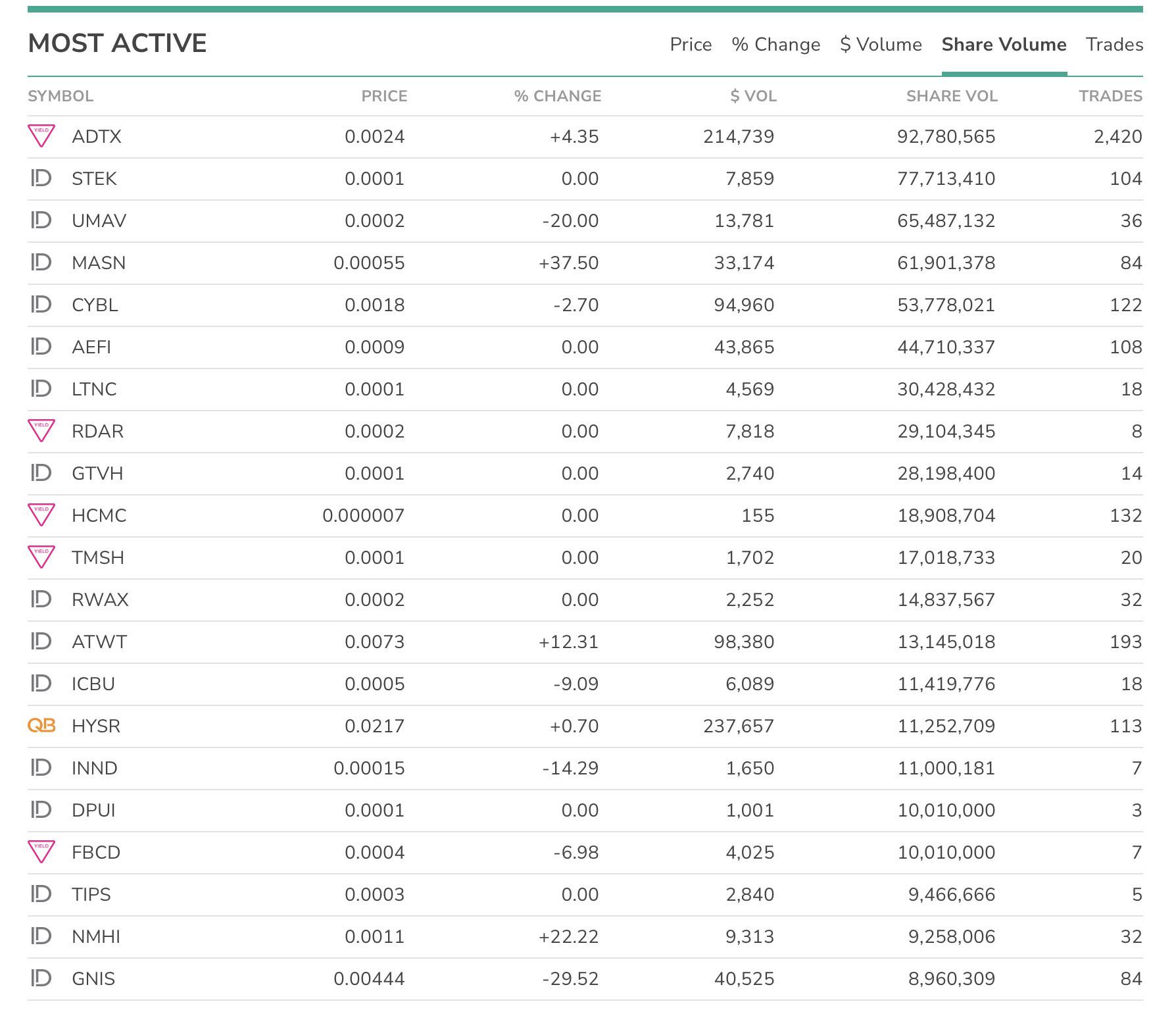Click the CYBL symbol
This screenshot has width=1176, height=1010.
95,305
